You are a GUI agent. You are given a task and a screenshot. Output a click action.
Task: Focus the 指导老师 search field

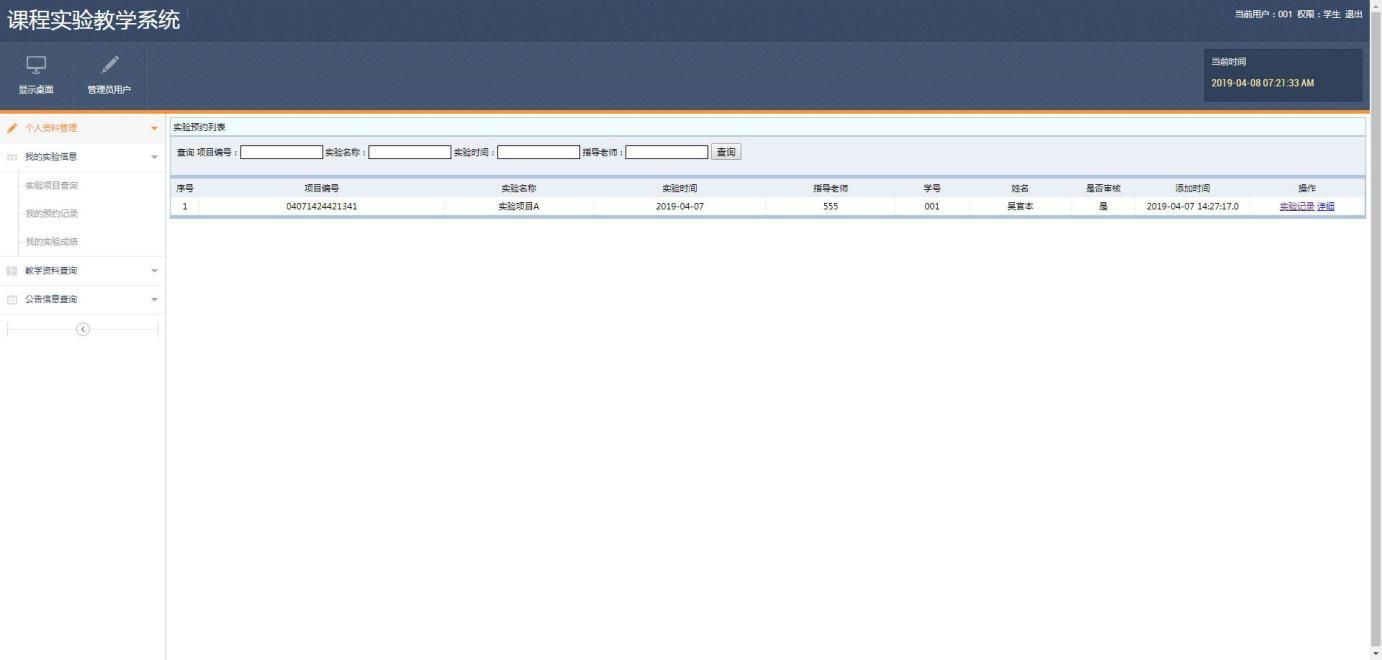pos(667,152)
